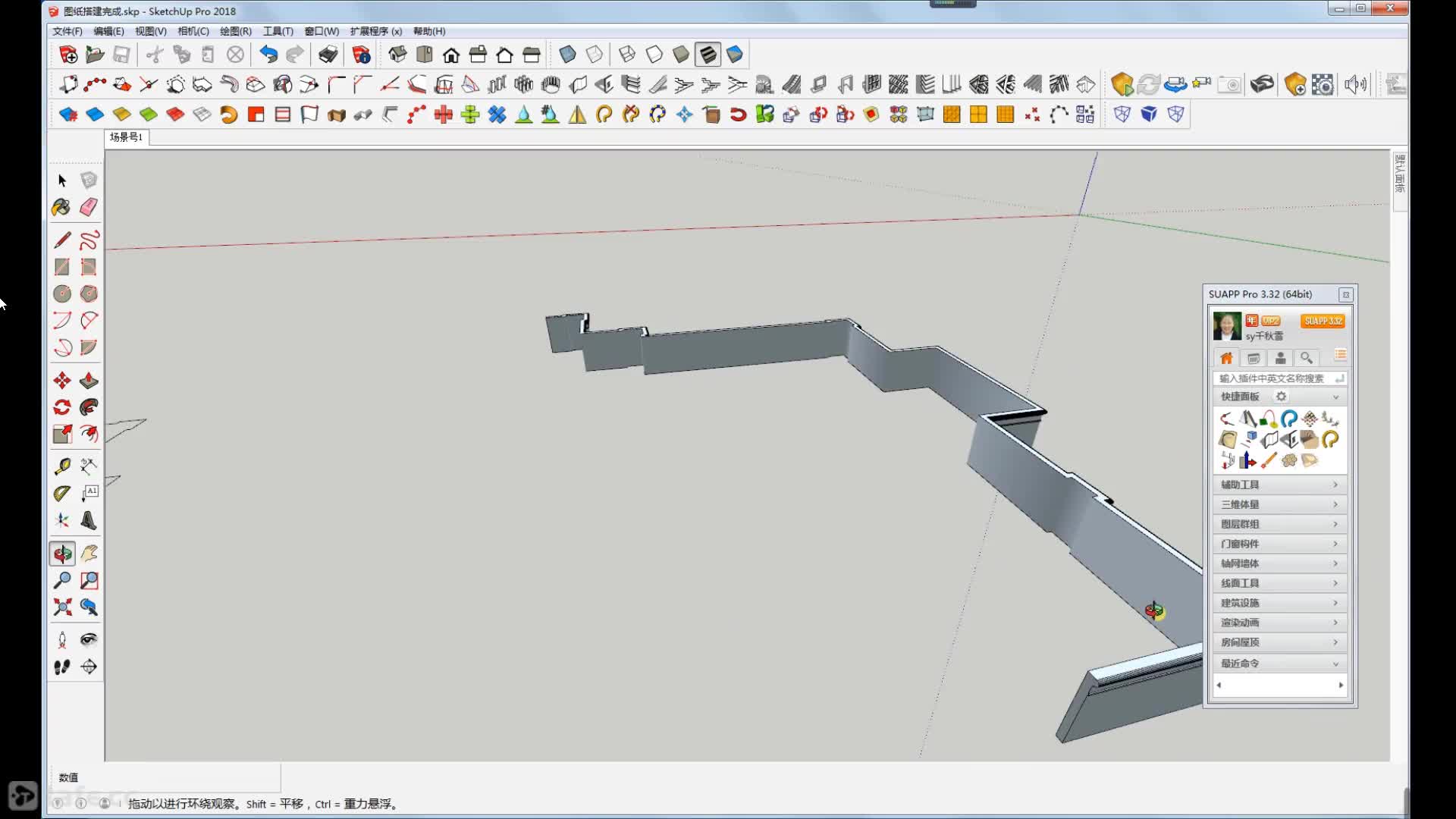The width and height of the screenshot is (1456, 819).
Task: Select the 3D Text tool
Action: click(x=89, y=520)
